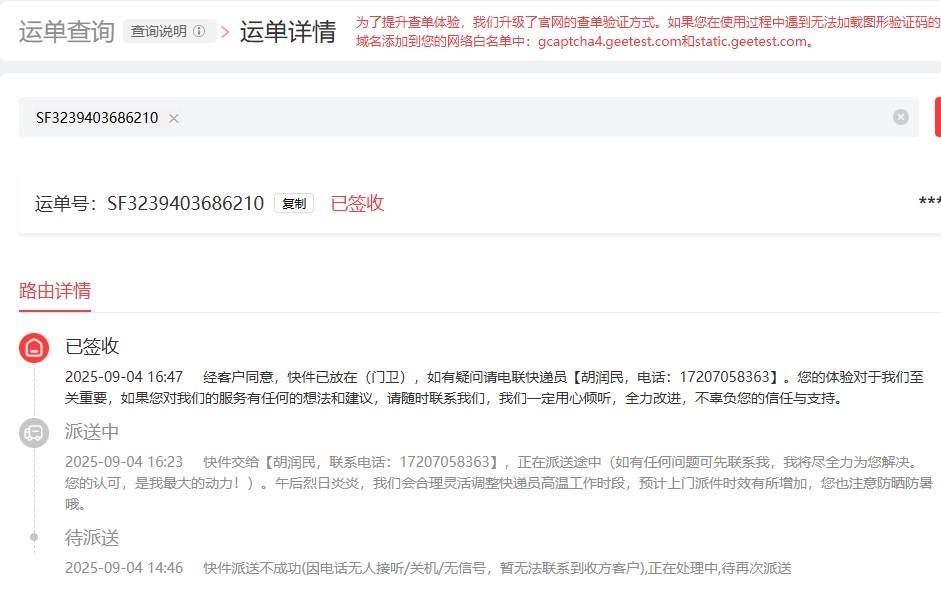The width and height of the screenshot is (941, 609).
Task: Click the red 已签收 status beside the 复制 button
Action: pos(357,203)
